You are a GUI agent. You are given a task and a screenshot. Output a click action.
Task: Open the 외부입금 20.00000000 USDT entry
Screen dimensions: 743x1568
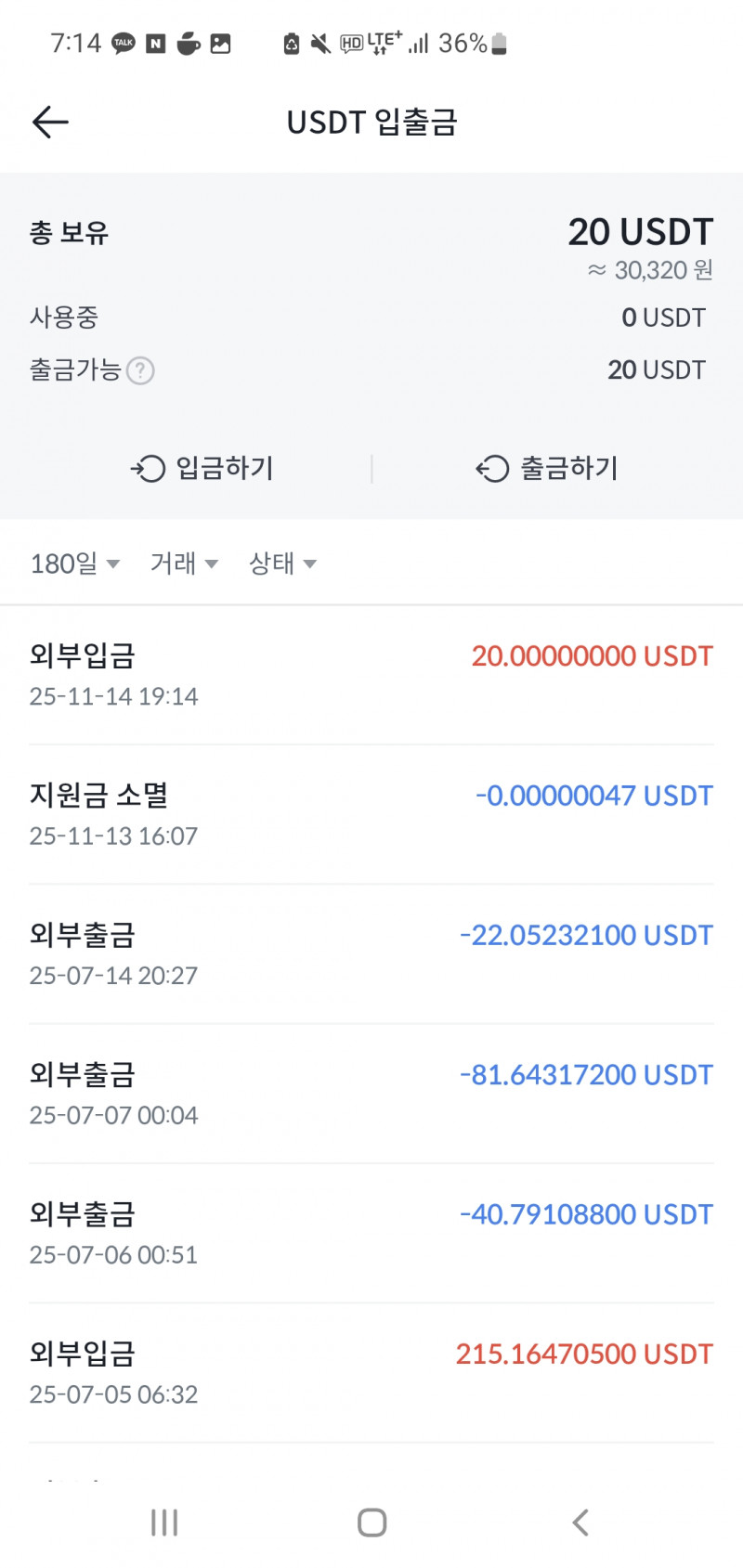(371, 674)
